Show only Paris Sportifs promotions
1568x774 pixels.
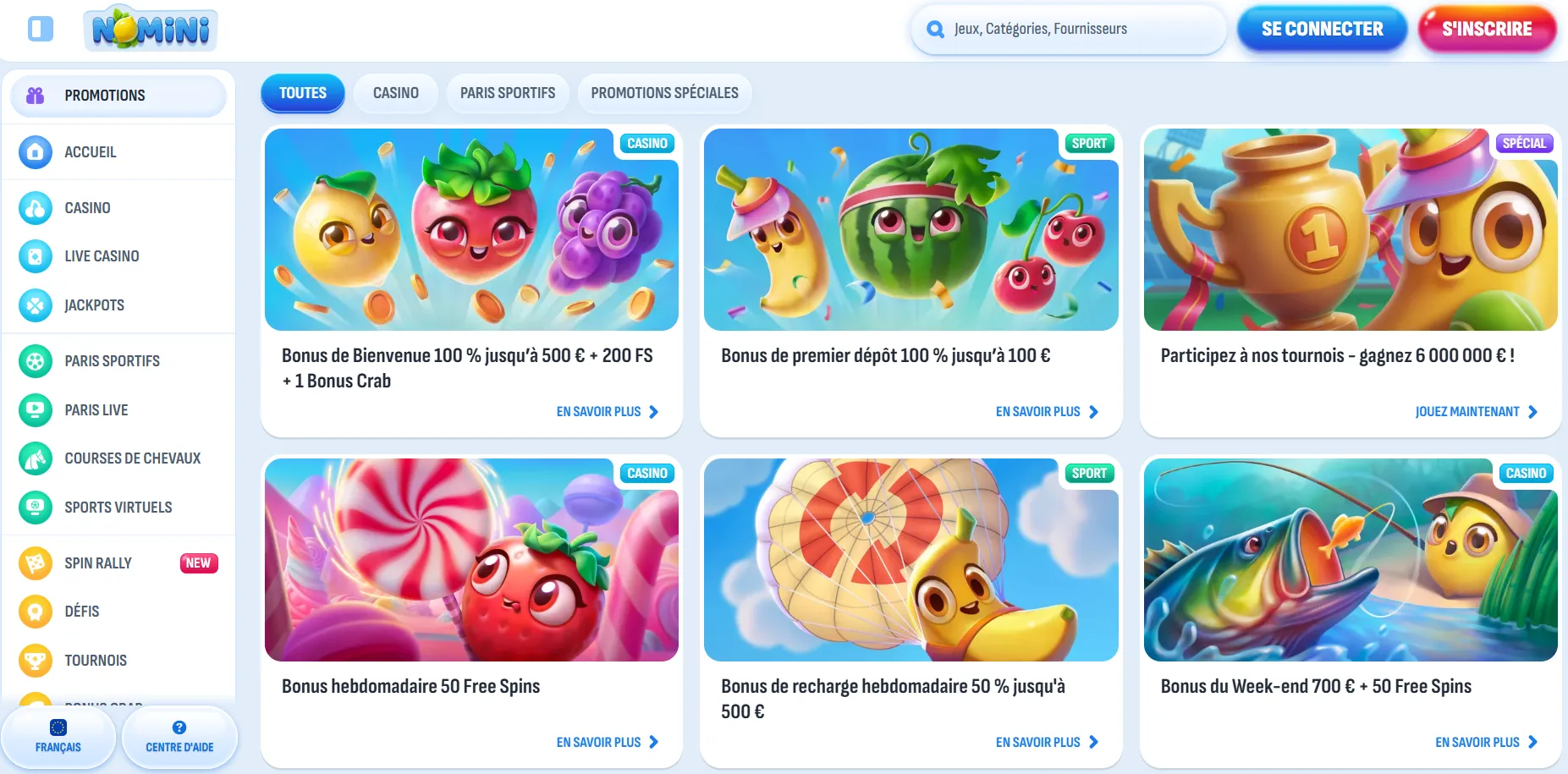tap(508, 93)
